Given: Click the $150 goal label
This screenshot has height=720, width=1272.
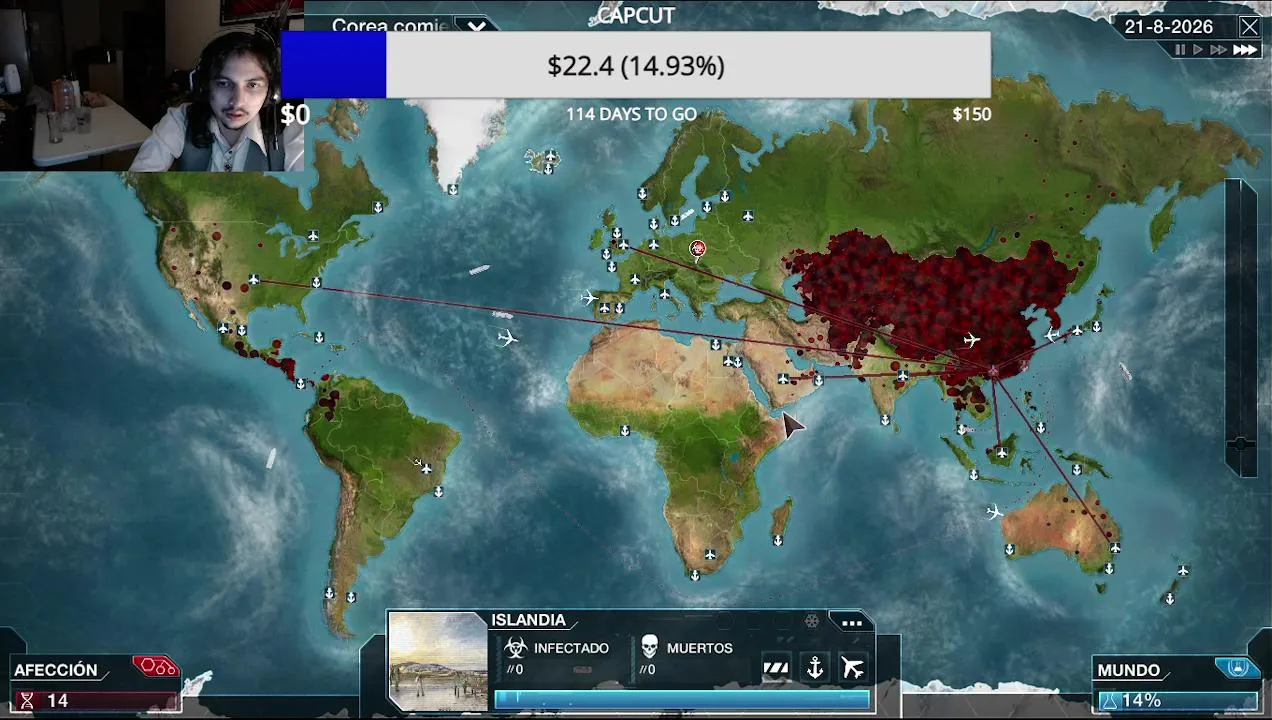Looking at the screenshot, I should [x=971, y=114].
